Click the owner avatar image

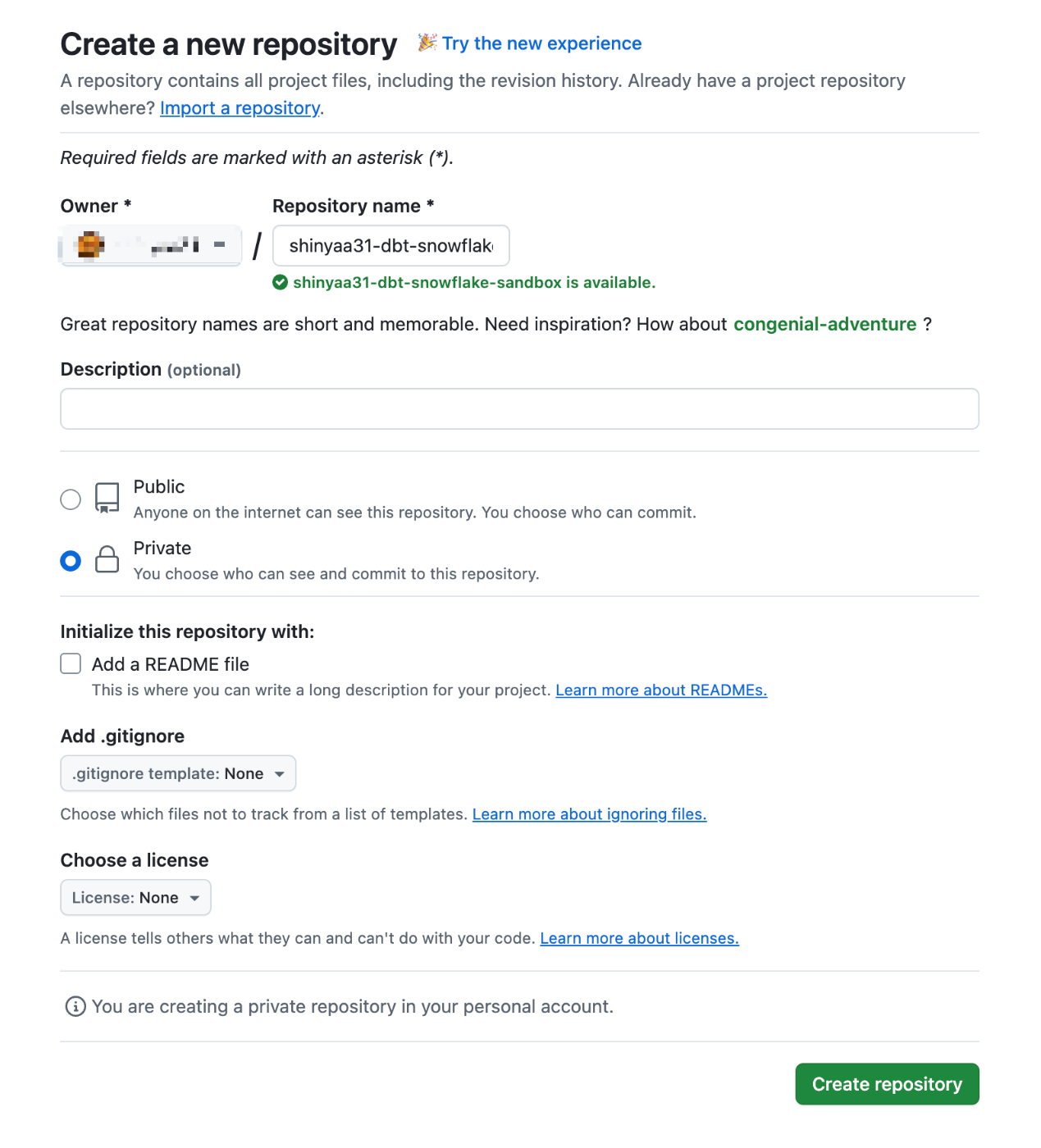(90, 245)
